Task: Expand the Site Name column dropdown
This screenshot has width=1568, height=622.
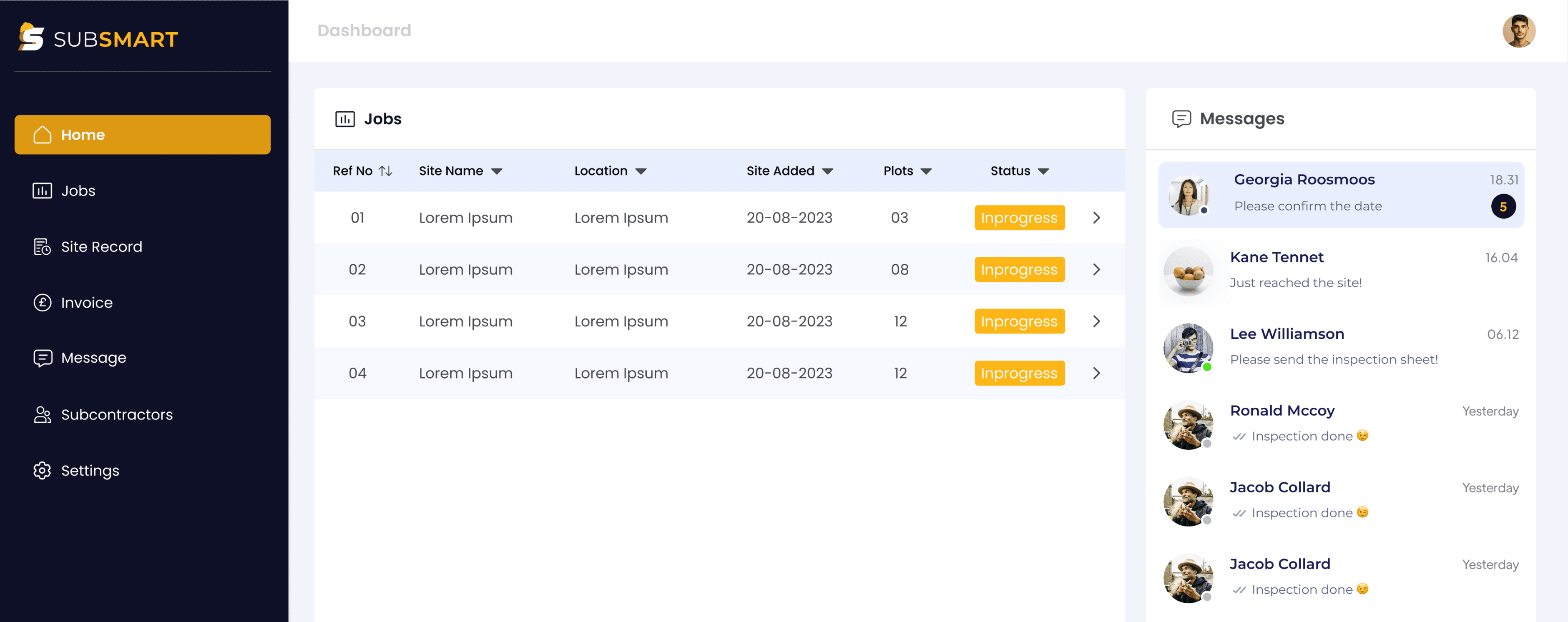Action: (497, 172)
